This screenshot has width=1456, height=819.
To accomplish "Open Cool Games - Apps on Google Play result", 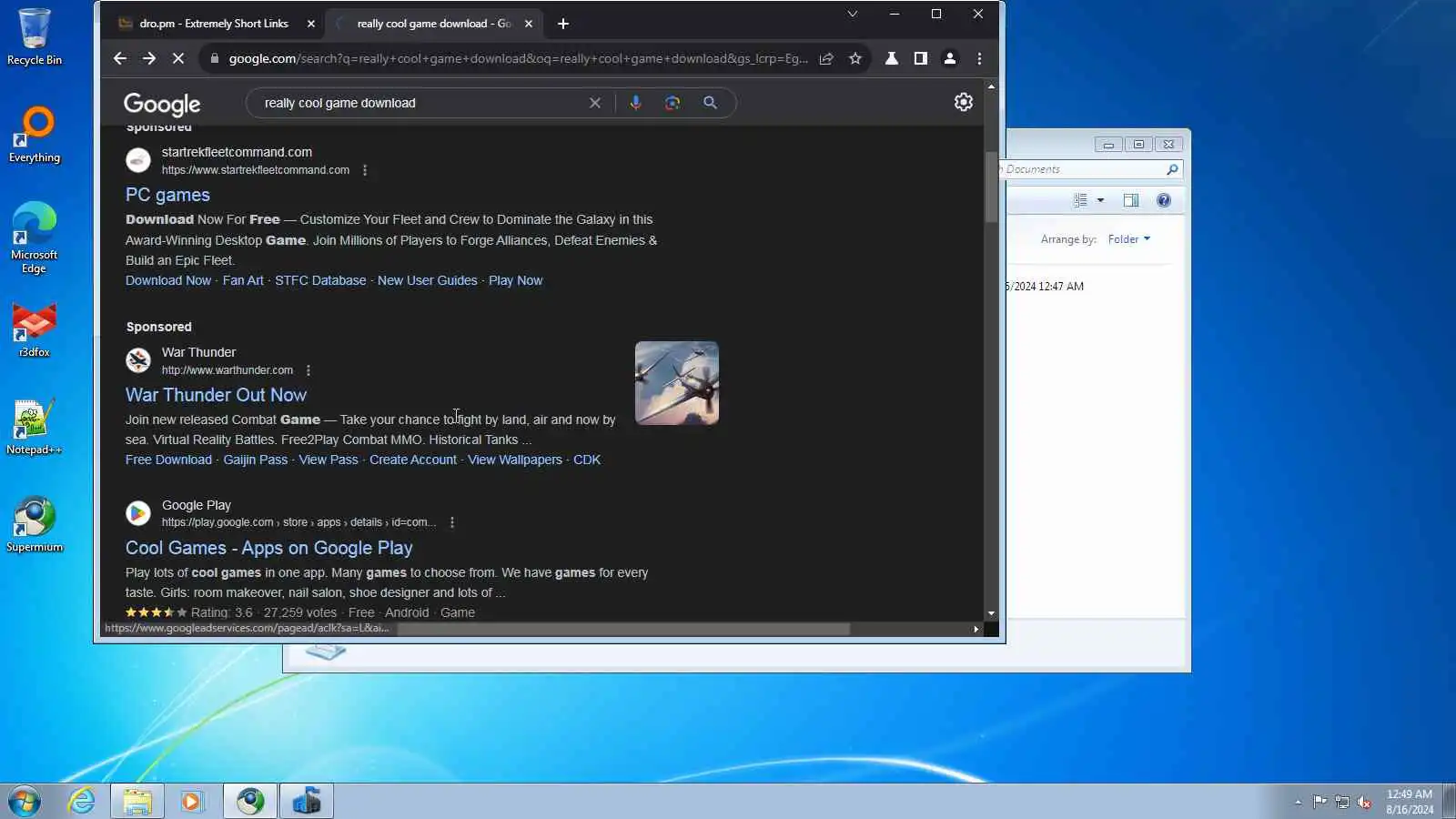I will click(x=269, y=548).
